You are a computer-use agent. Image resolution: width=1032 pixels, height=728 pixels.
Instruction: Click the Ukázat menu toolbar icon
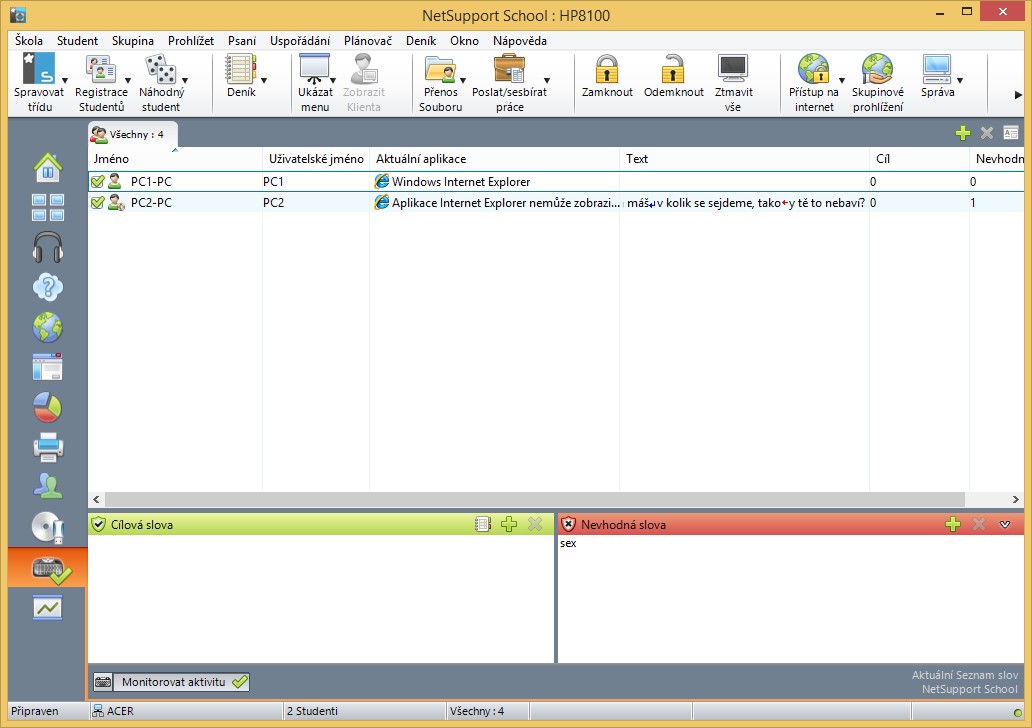[x=315, y=69]
